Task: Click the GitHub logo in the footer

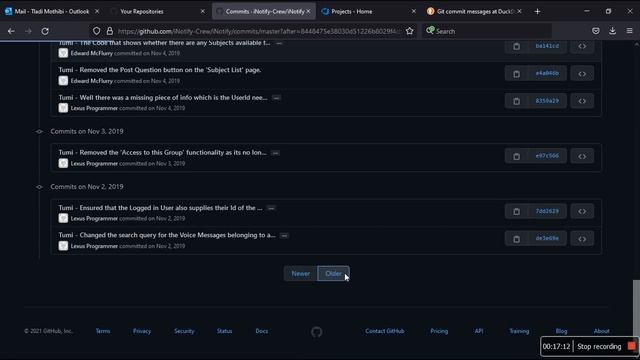Action: tap(316, 332)
